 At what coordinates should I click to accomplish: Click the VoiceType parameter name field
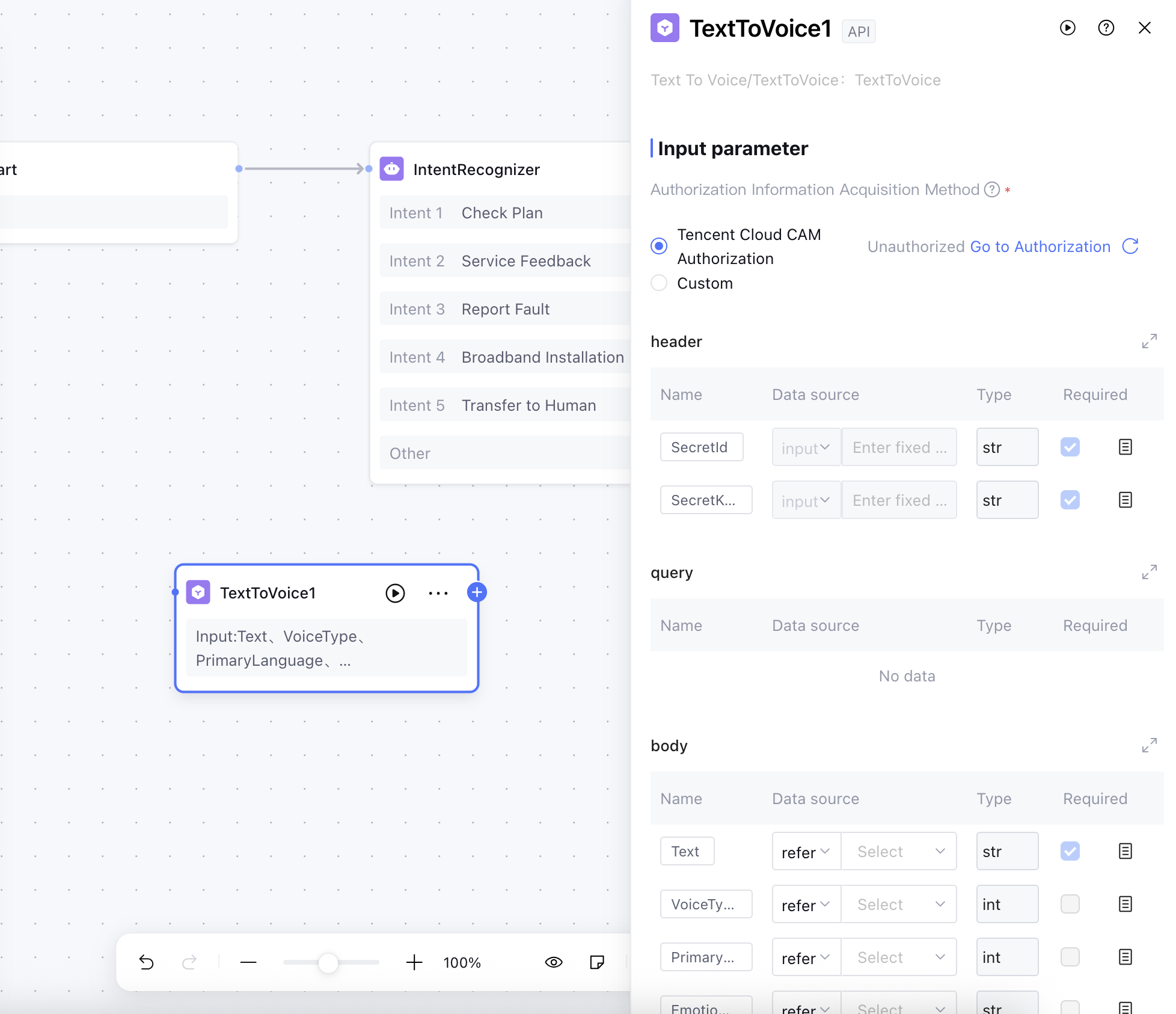(706, 904)
